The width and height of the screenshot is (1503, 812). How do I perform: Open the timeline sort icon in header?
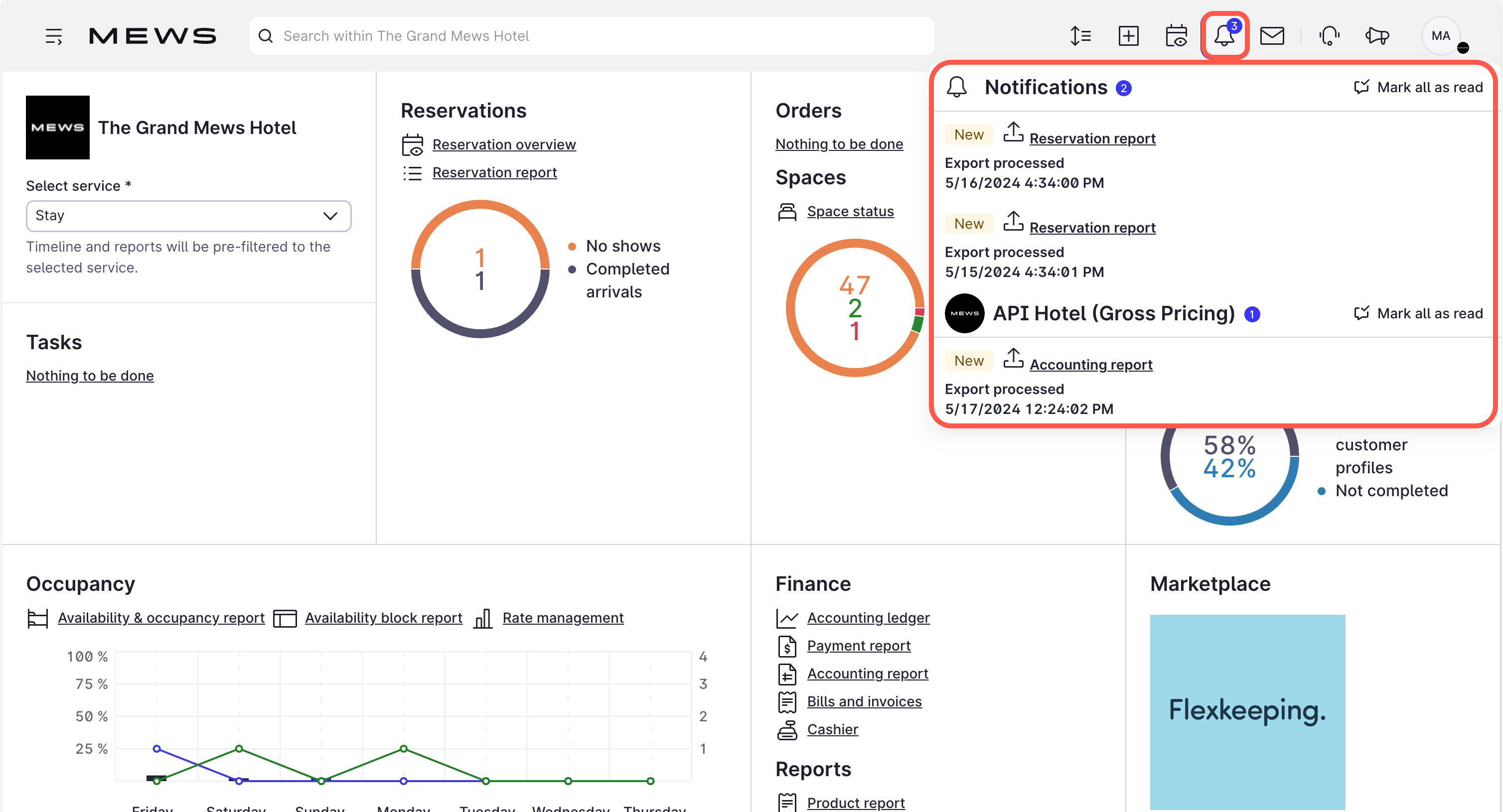pyautogui.click(x=1080, y=36)
